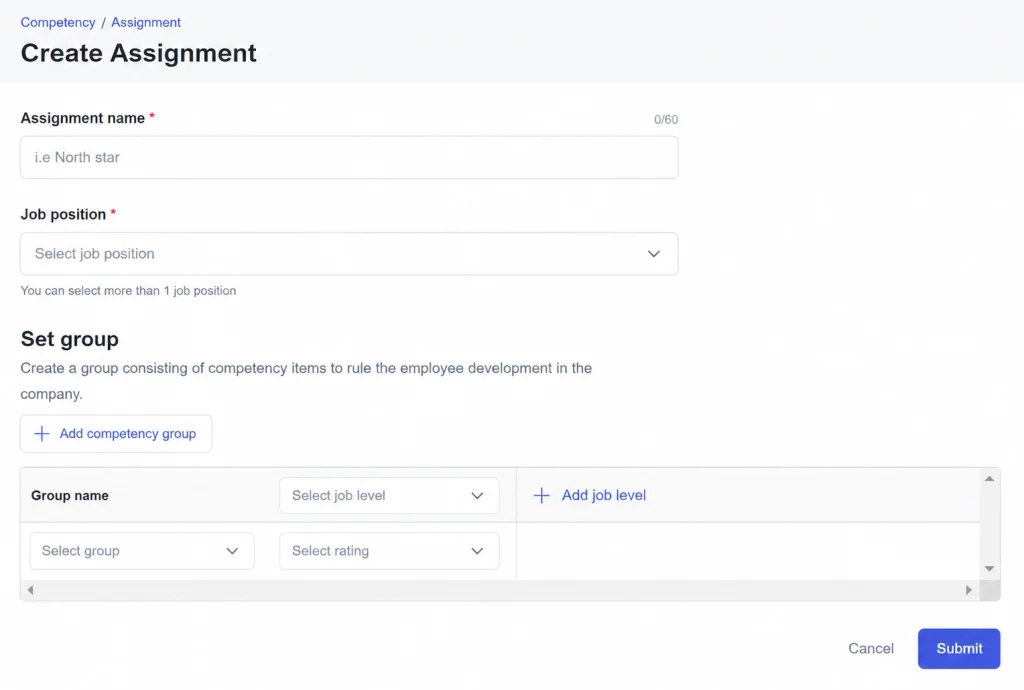Image resolution: width=1024 pixels, height=690 pixels.
Task: Focus the Assignment name input field
Action: click(349, 157)
